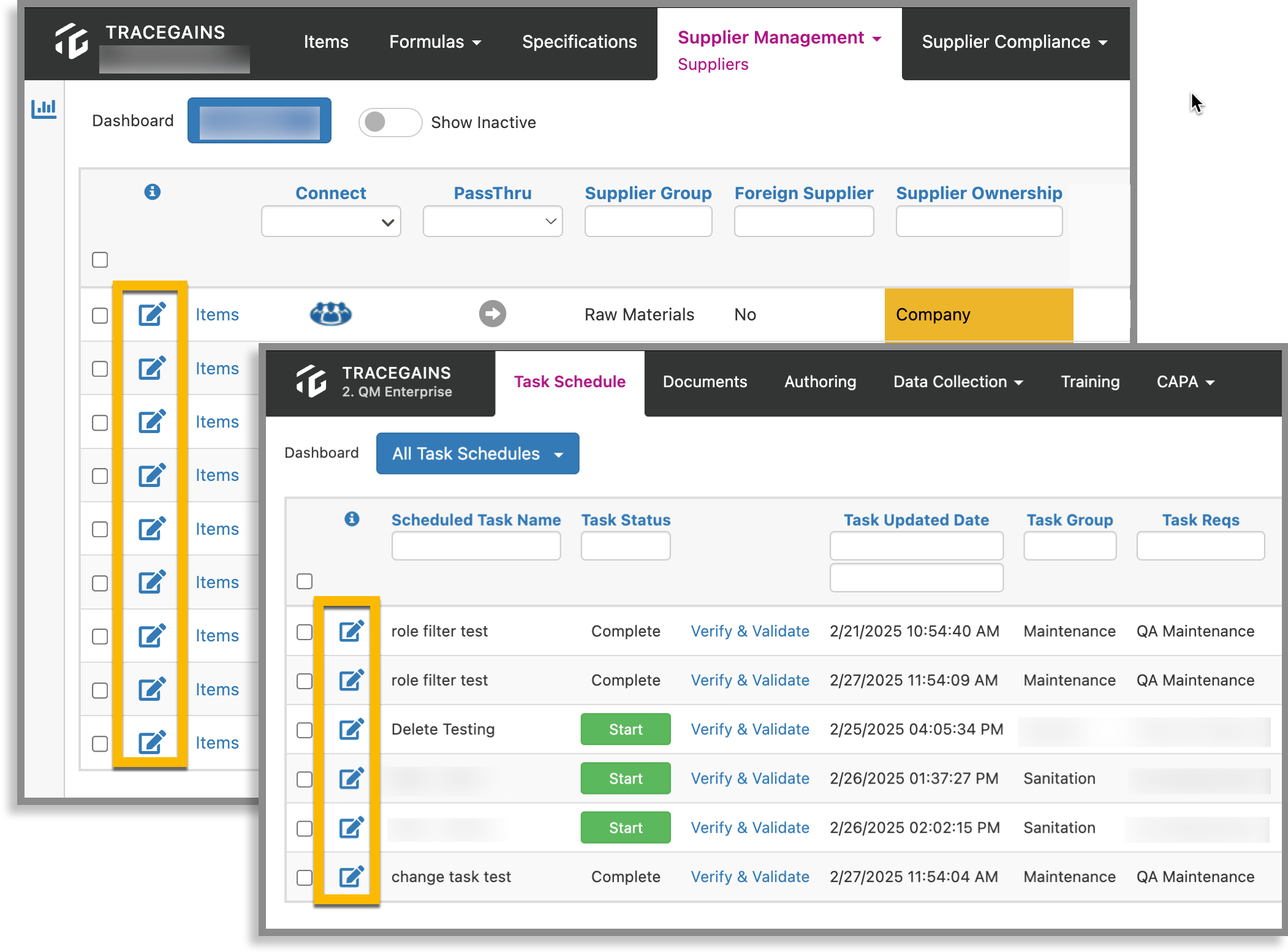Check the select-all checkbox in Suppliers table header
This screenshot has width=1288, height=952.
pyautogui.click(x=100, y=260)
